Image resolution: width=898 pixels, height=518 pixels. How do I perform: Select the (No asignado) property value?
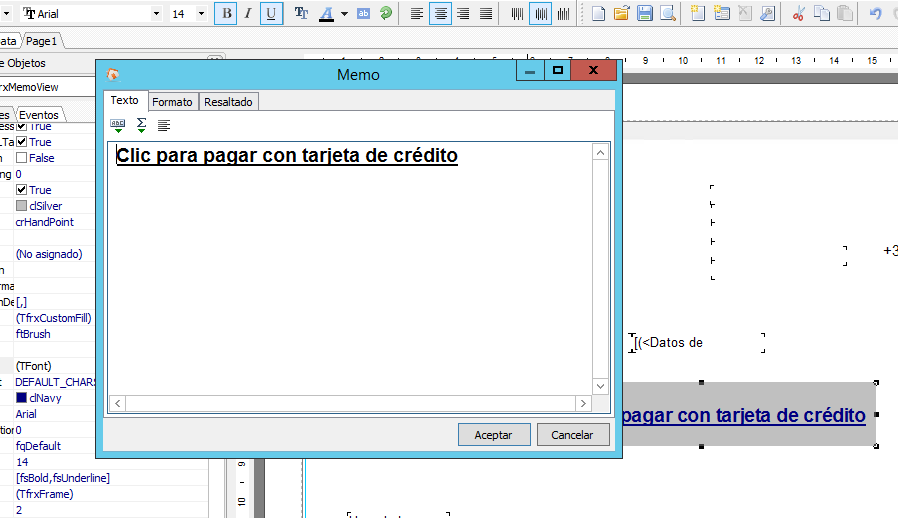click(49, 254)
